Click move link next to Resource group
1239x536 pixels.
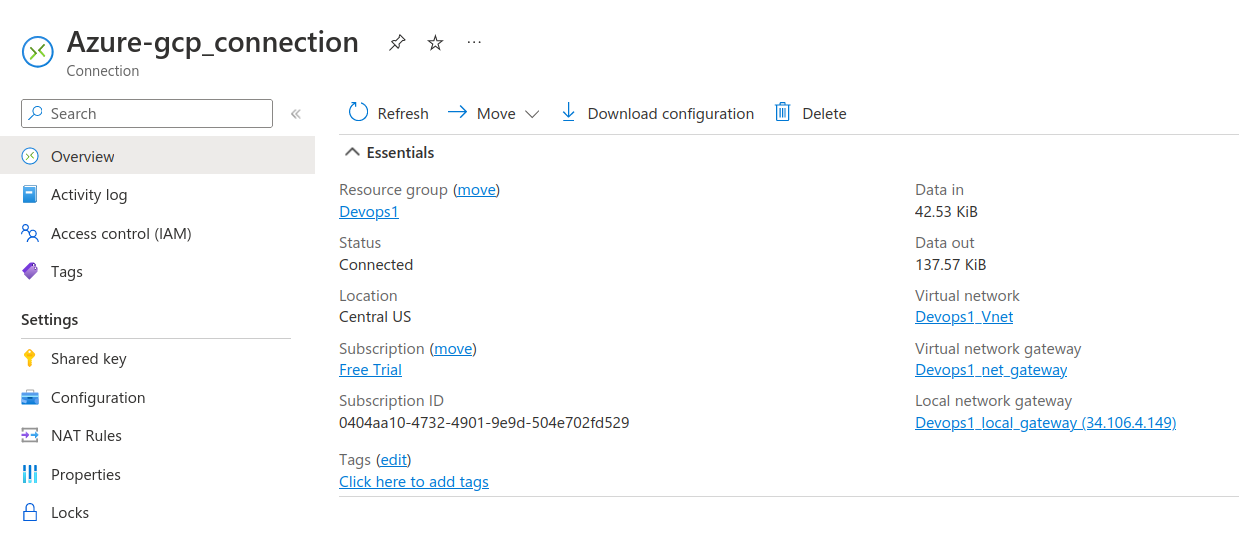tap(477, 190)
